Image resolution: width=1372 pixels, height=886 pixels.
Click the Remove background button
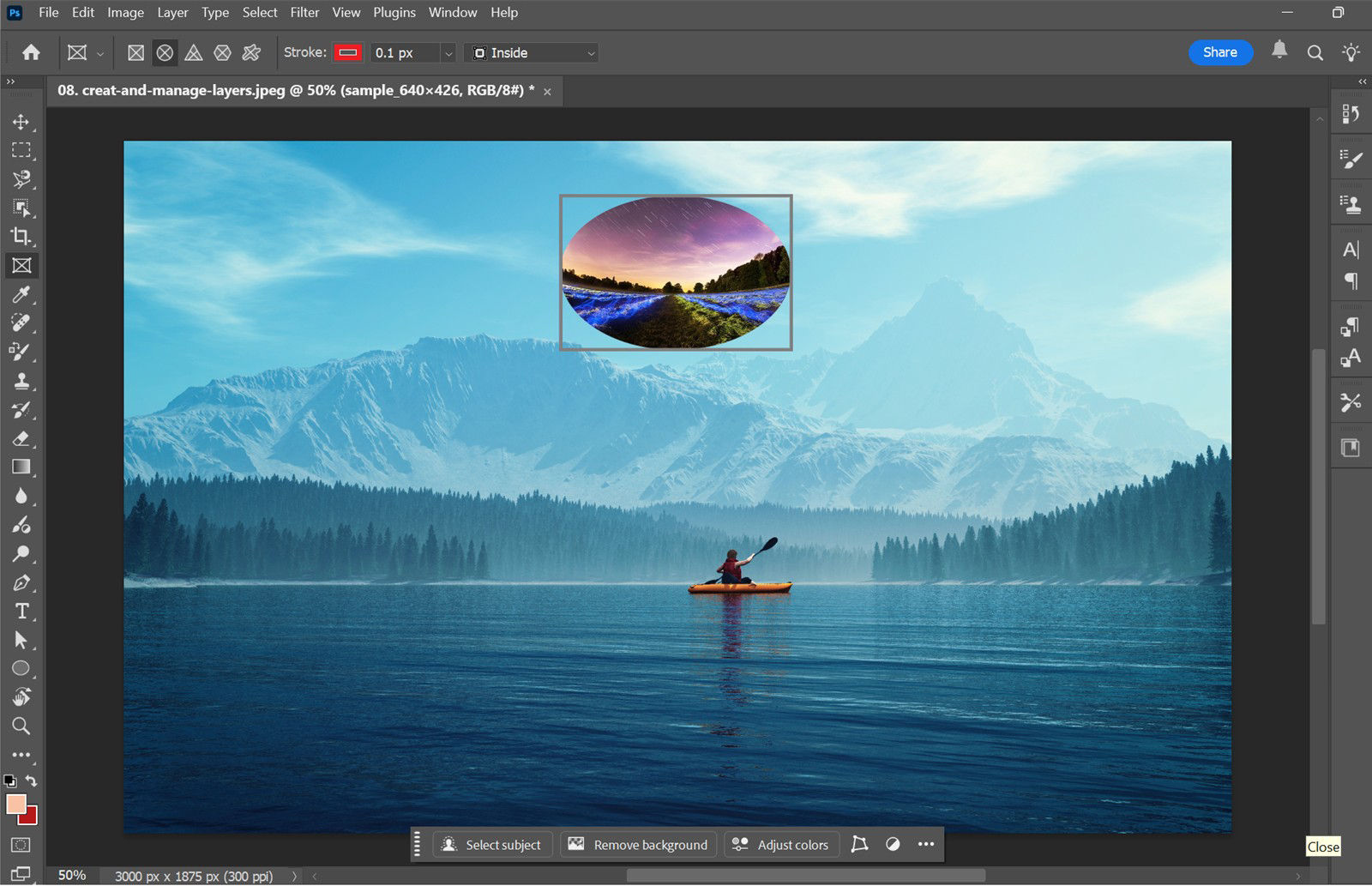638,844
